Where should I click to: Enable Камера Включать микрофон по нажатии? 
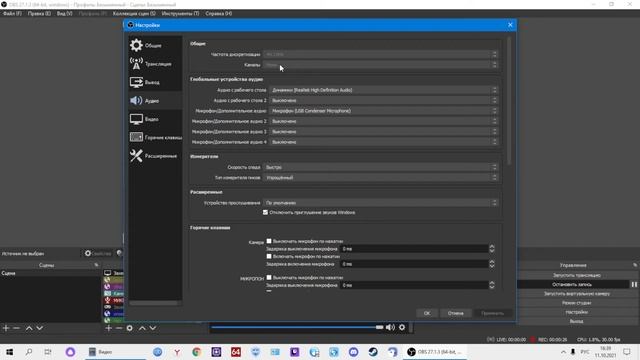(x=269, y=256)
